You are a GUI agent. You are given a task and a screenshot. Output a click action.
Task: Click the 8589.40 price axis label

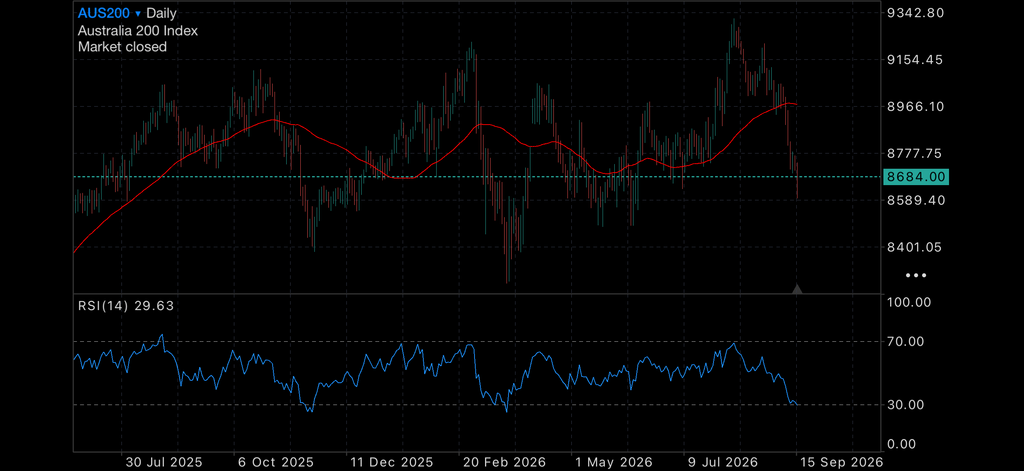pyautogui.click(x=916, y=200)
